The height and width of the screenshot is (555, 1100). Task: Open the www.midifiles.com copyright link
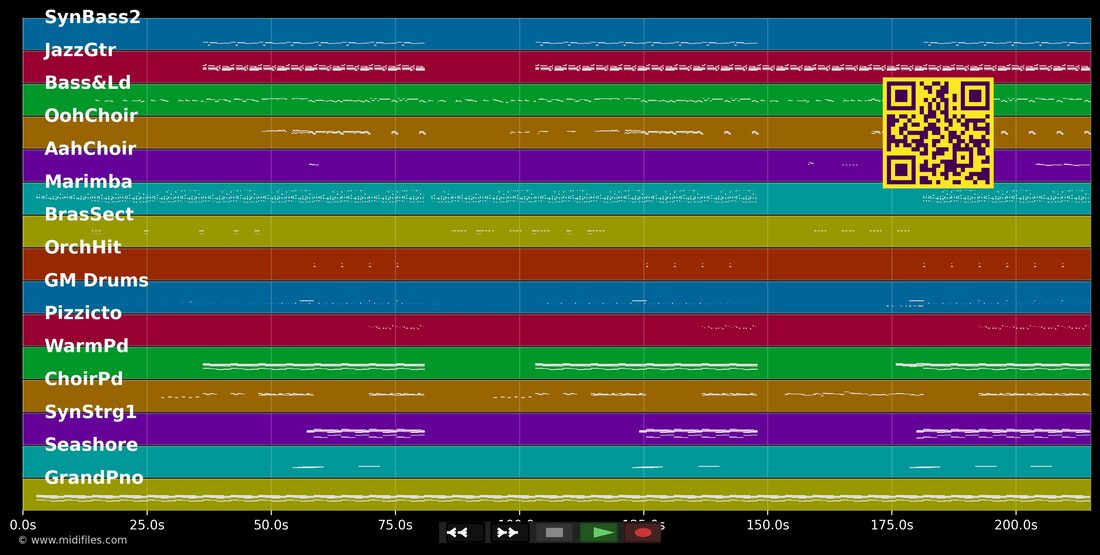click(x=73, y=540)
